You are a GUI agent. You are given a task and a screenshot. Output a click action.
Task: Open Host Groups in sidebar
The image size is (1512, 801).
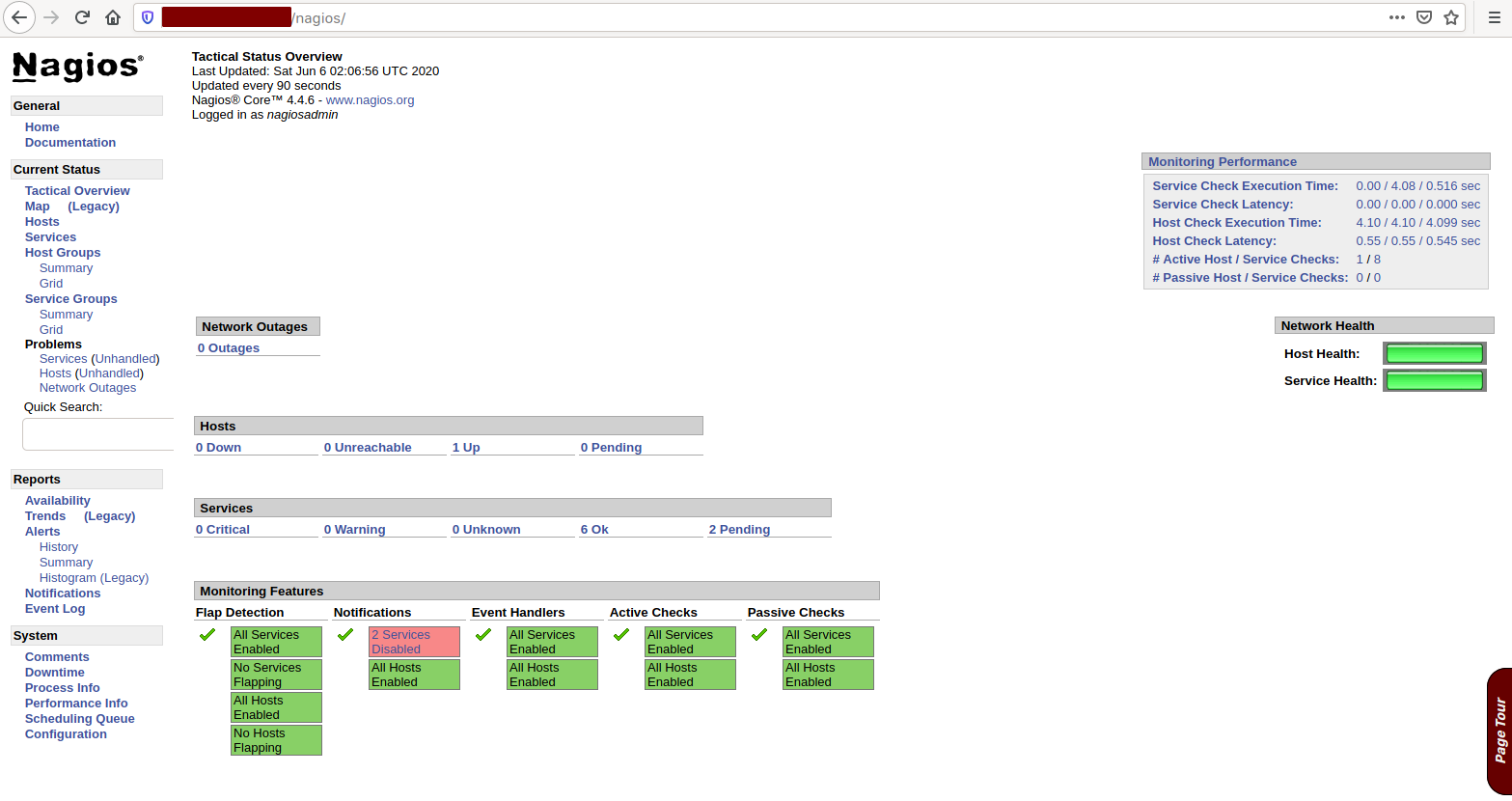tap(63, 253)
